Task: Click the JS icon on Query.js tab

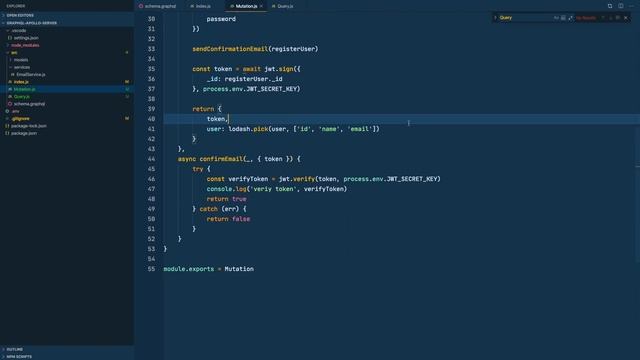Action: (273, 6)
